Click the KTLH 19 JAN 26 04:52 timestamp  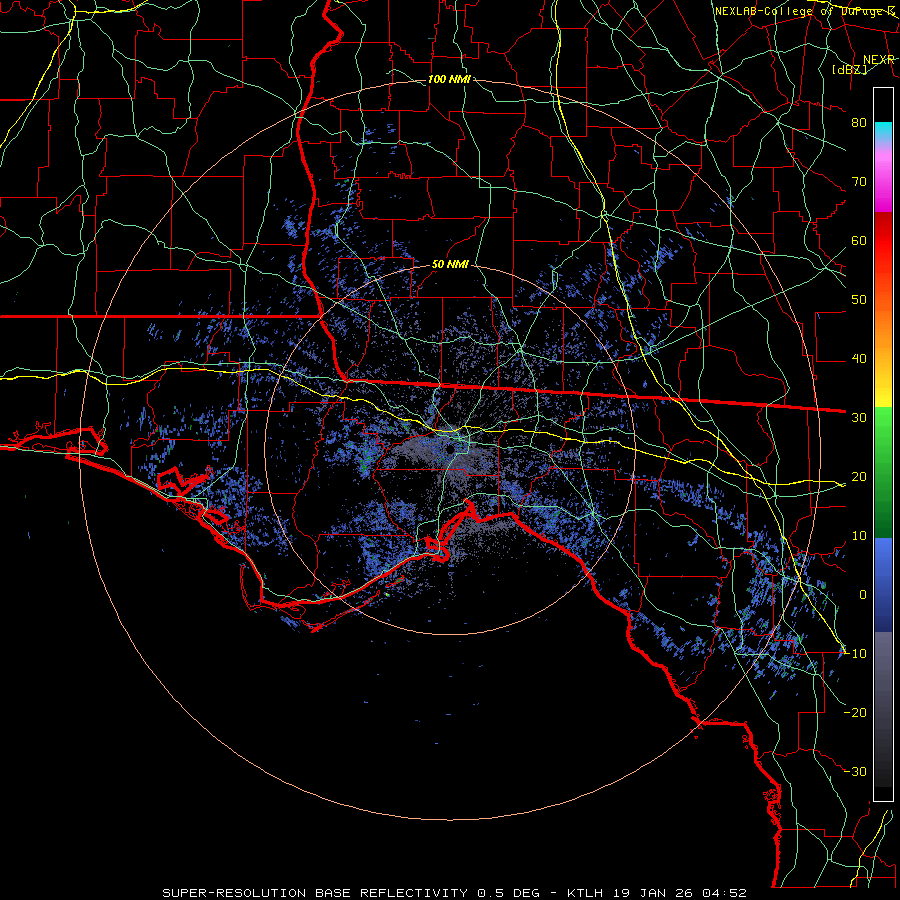pyautogui.click(x=657, y=893)
